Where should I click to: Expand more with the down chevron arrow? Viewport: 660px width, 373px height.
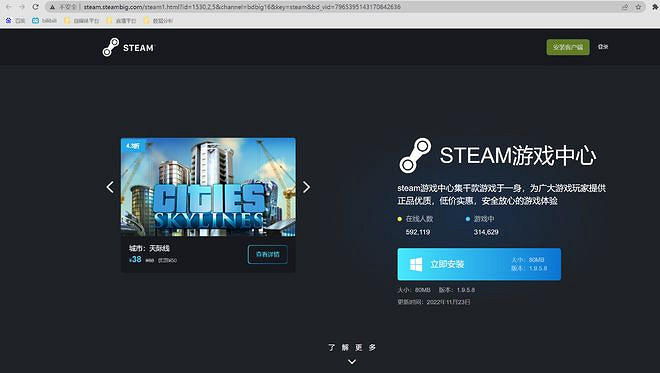(x=352, y=362)
